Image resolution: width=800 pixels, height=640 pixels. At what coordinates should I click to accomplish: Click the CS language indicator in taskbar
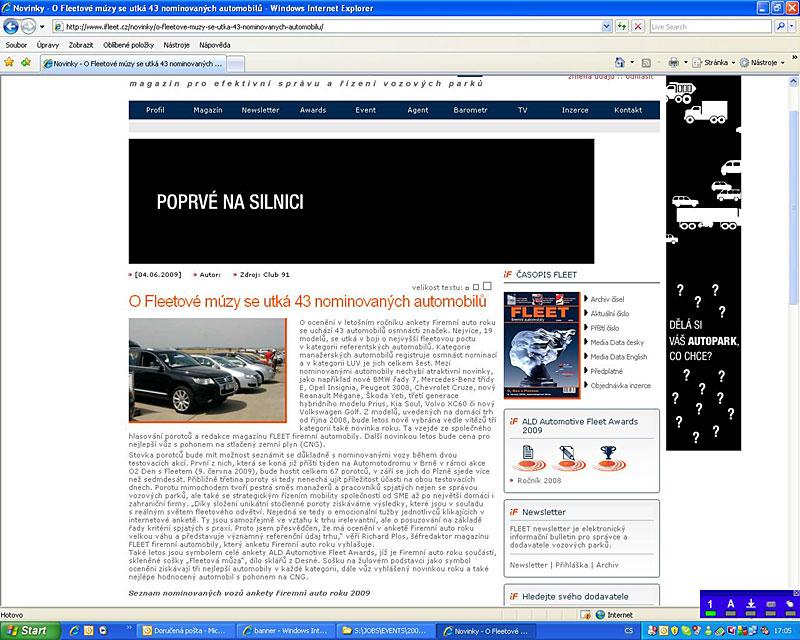pyautogui.click(x=629, y=631)
